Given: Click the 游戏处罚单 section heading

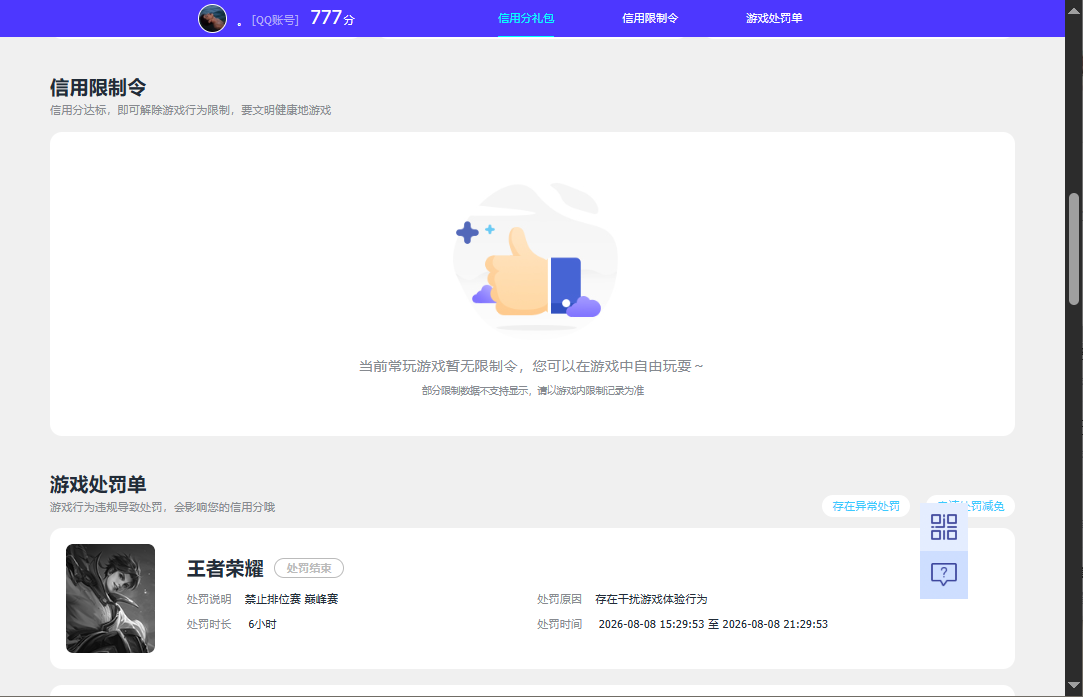Looking at the screenshot, I should click(x=98, y=484).
